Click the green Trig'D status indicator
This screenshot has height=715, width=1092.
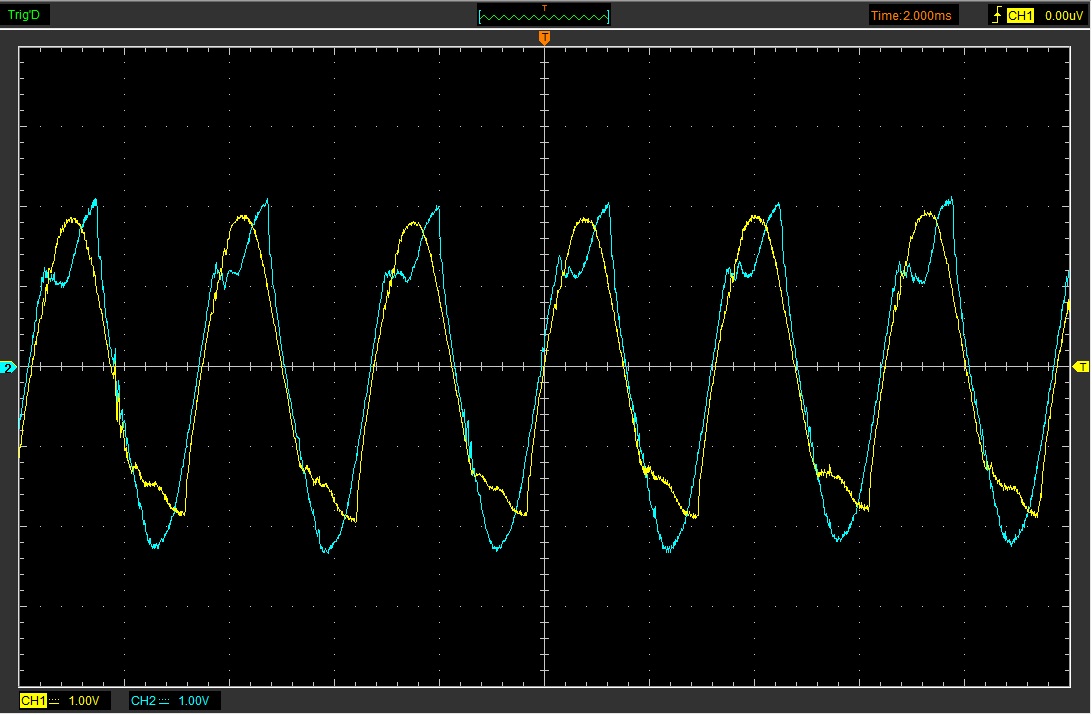[23, 15]
